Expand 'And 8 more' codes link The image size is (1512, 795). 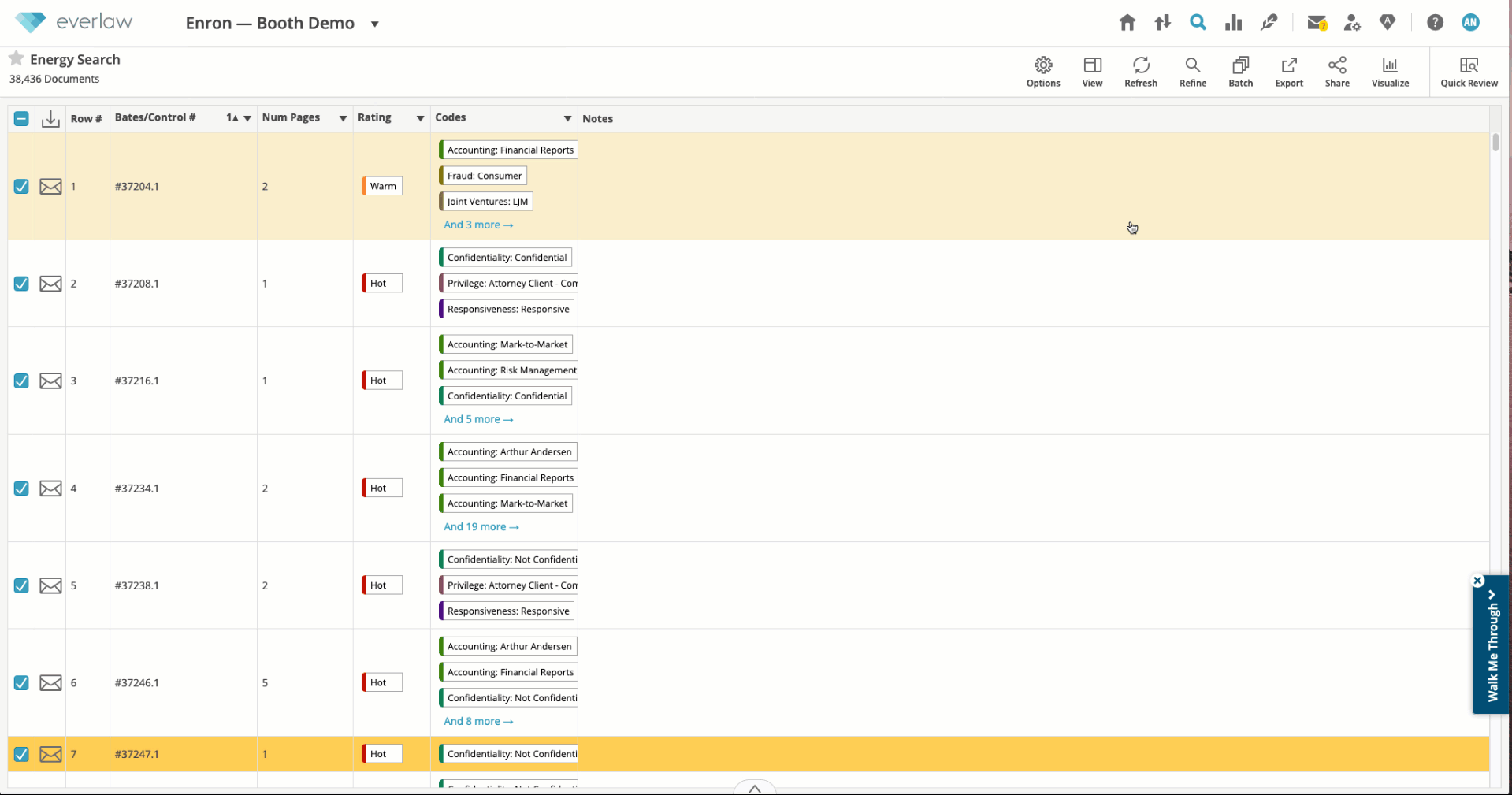(x=478, y=721)
